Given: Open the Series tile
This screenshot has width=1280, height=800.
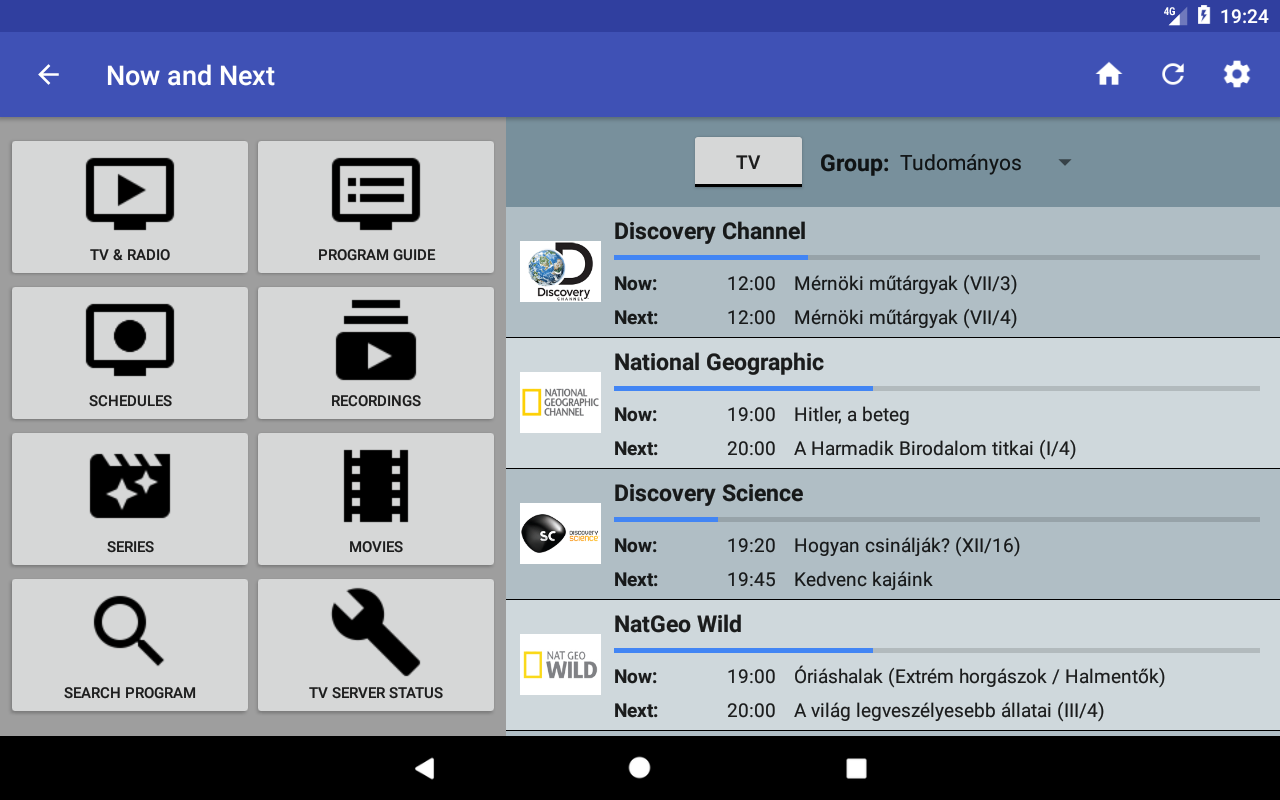Looking at the screenshot, I should click(130, 499).
